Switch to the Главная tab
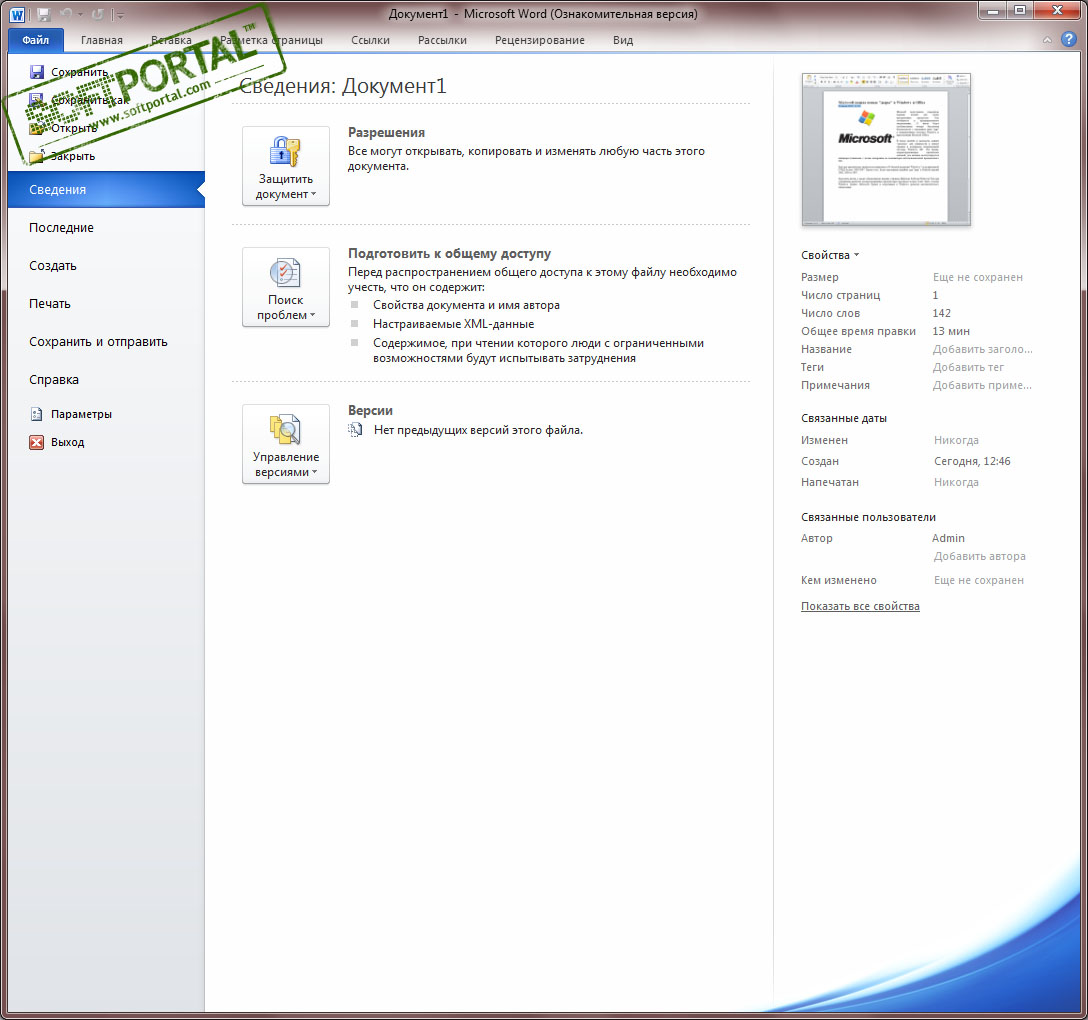The width and height of the screenshot is (1088, 1020). (101, 40)
